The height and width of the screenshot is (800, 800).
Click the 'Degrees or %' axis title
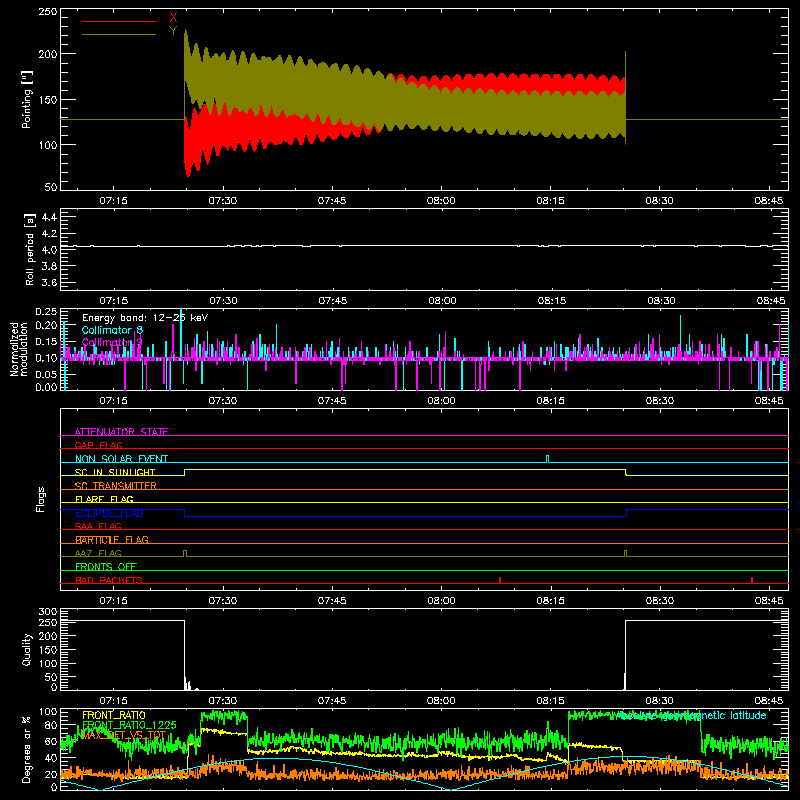click(x=26, y=750)
